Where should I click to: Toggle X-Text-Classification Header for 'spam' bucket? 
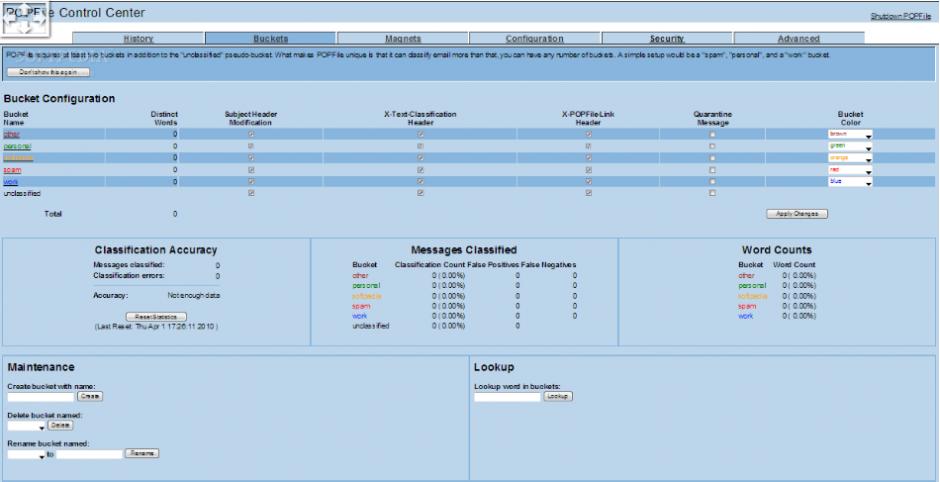[420, 170]
